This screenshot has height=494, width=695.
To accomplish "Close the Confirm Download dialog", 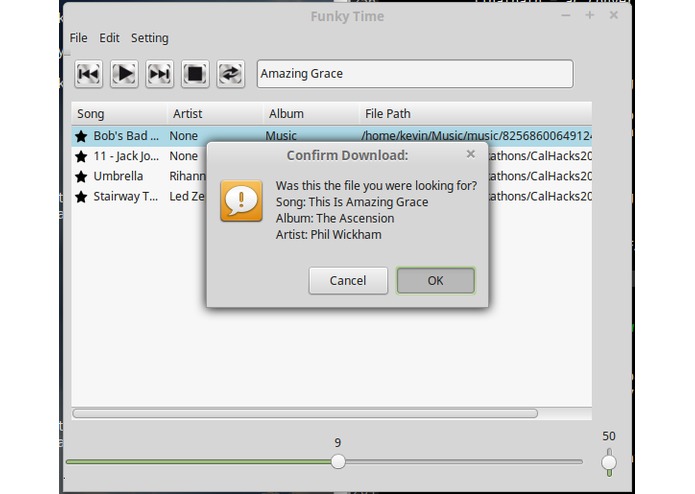I will tap(471, 154).
